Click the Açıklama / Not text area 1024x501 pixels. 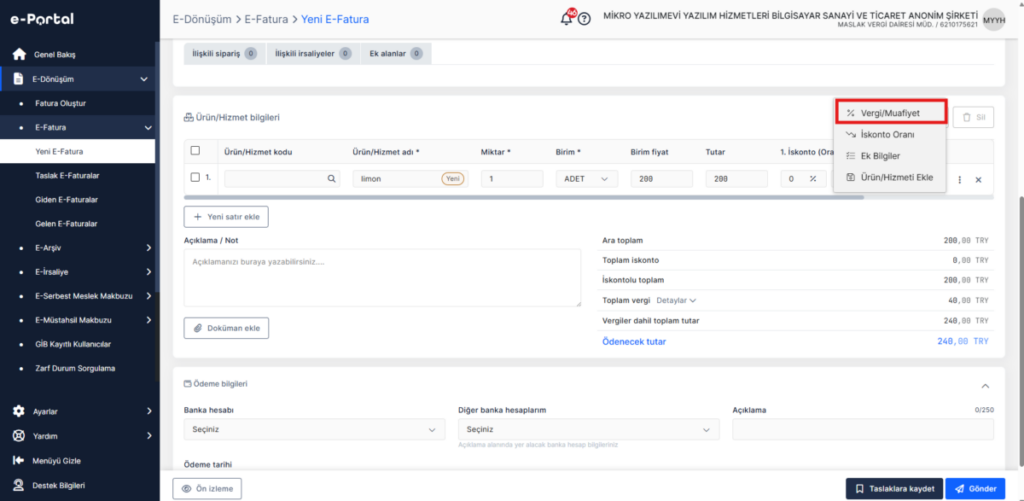tap(382, 278)
